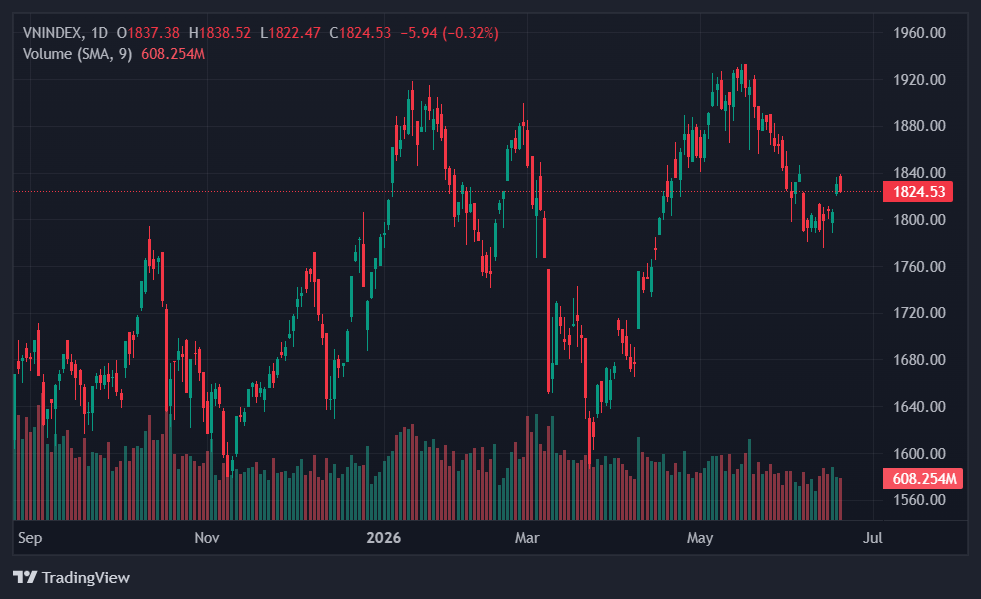Screen dimensions: 981x599
Task: Click the close price C1824.53 in legend
Action: click(x=360, y=33)
